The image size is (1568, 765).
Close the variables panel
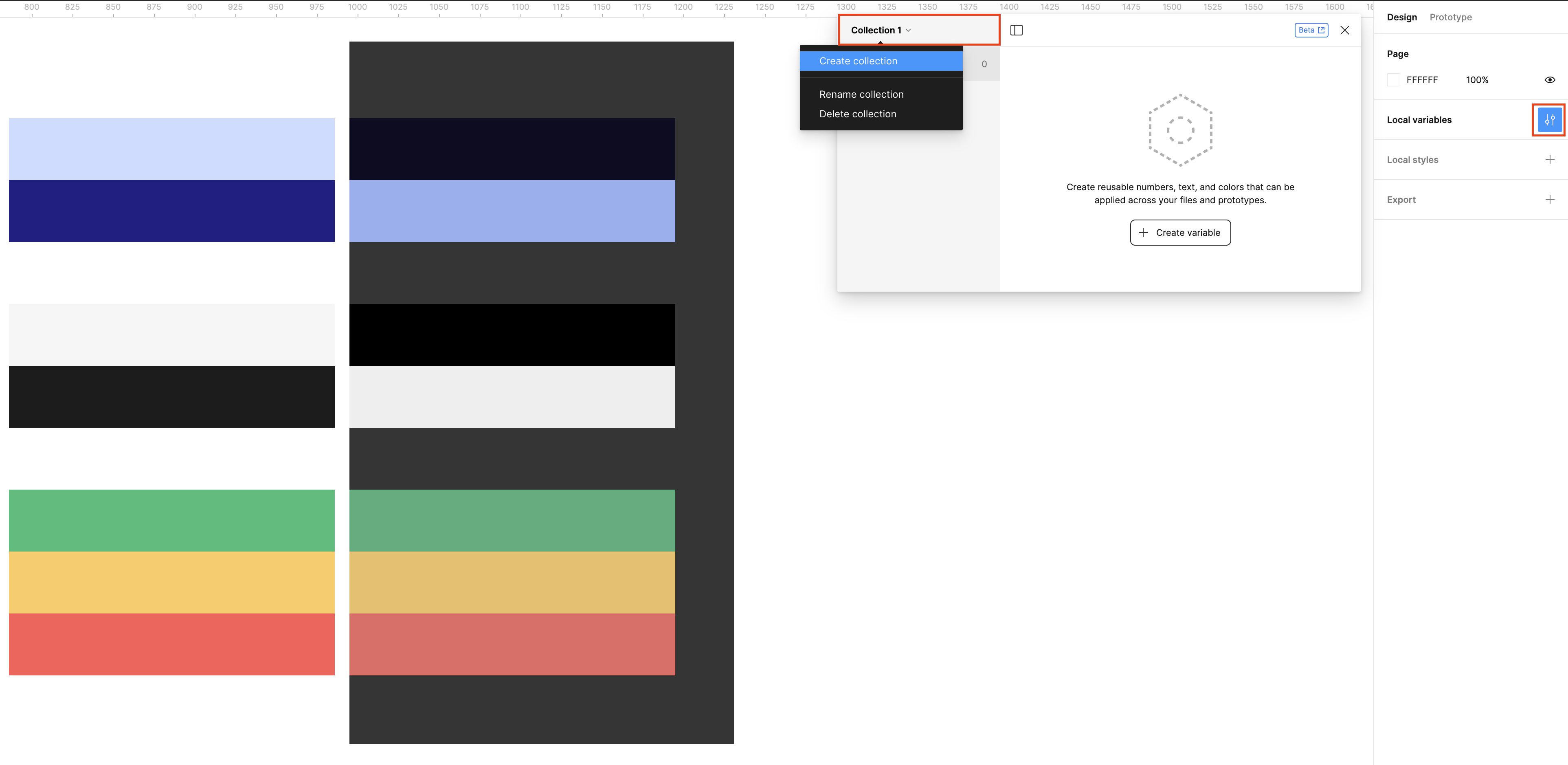click(x=1344, y=31)
